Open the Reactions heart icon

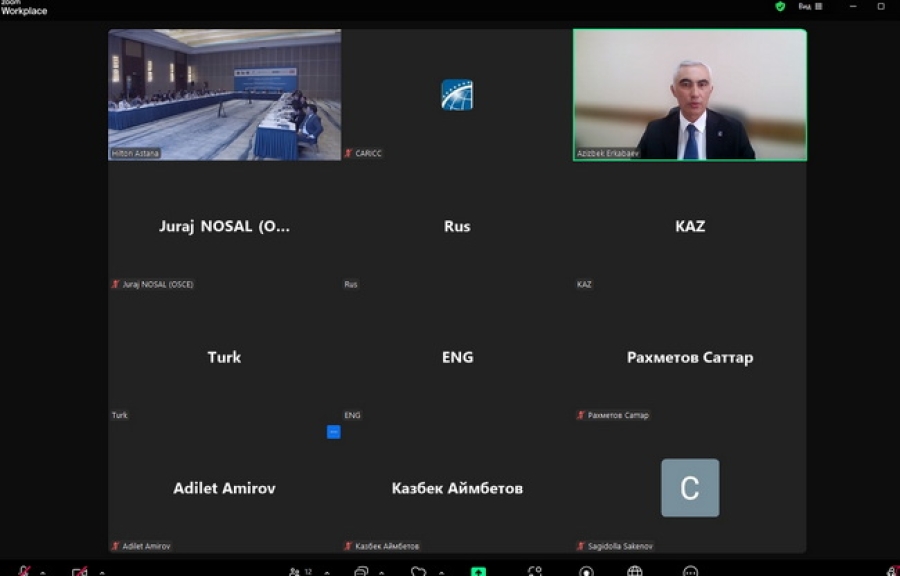(419, 571)
